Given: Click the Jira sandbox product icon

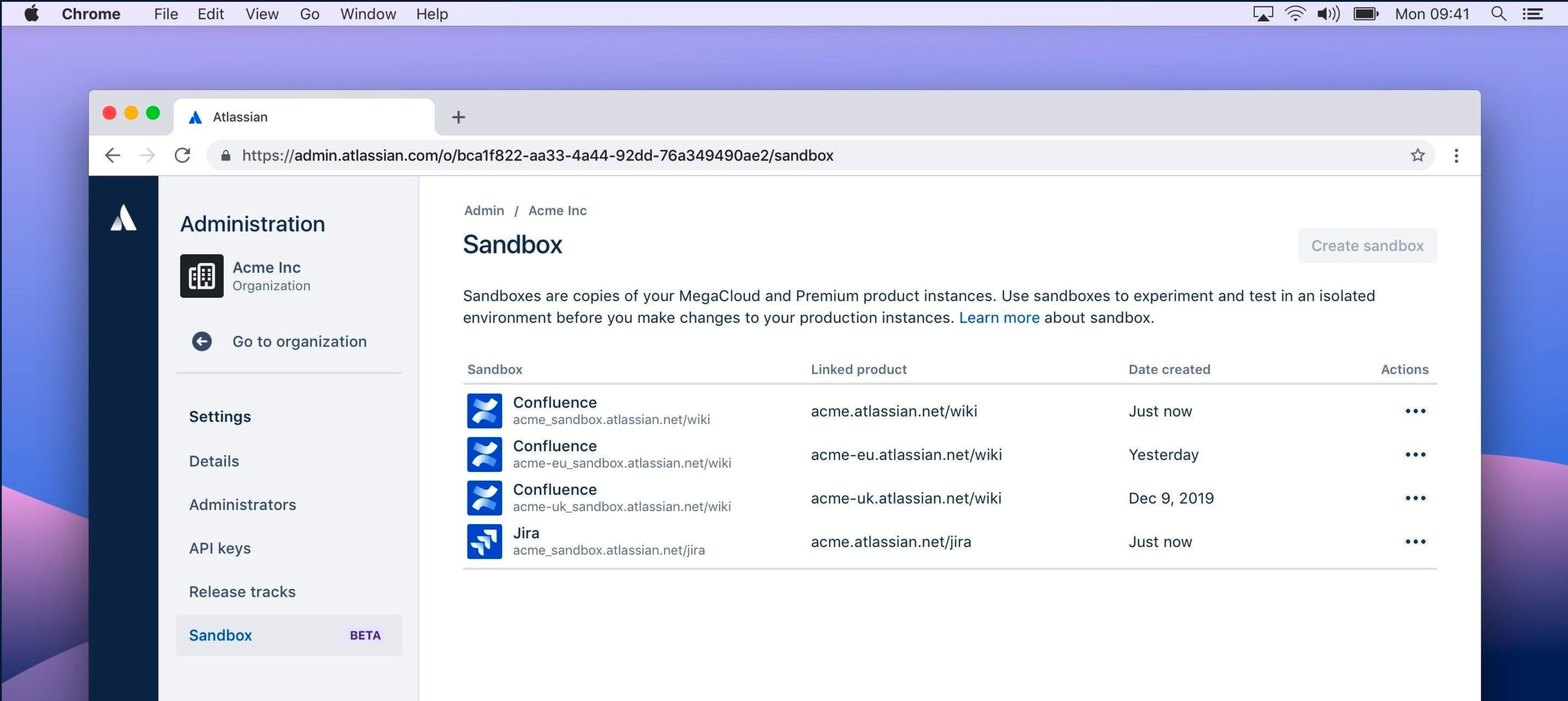Looking at the screenshot, I should click(x=484, y=541).
